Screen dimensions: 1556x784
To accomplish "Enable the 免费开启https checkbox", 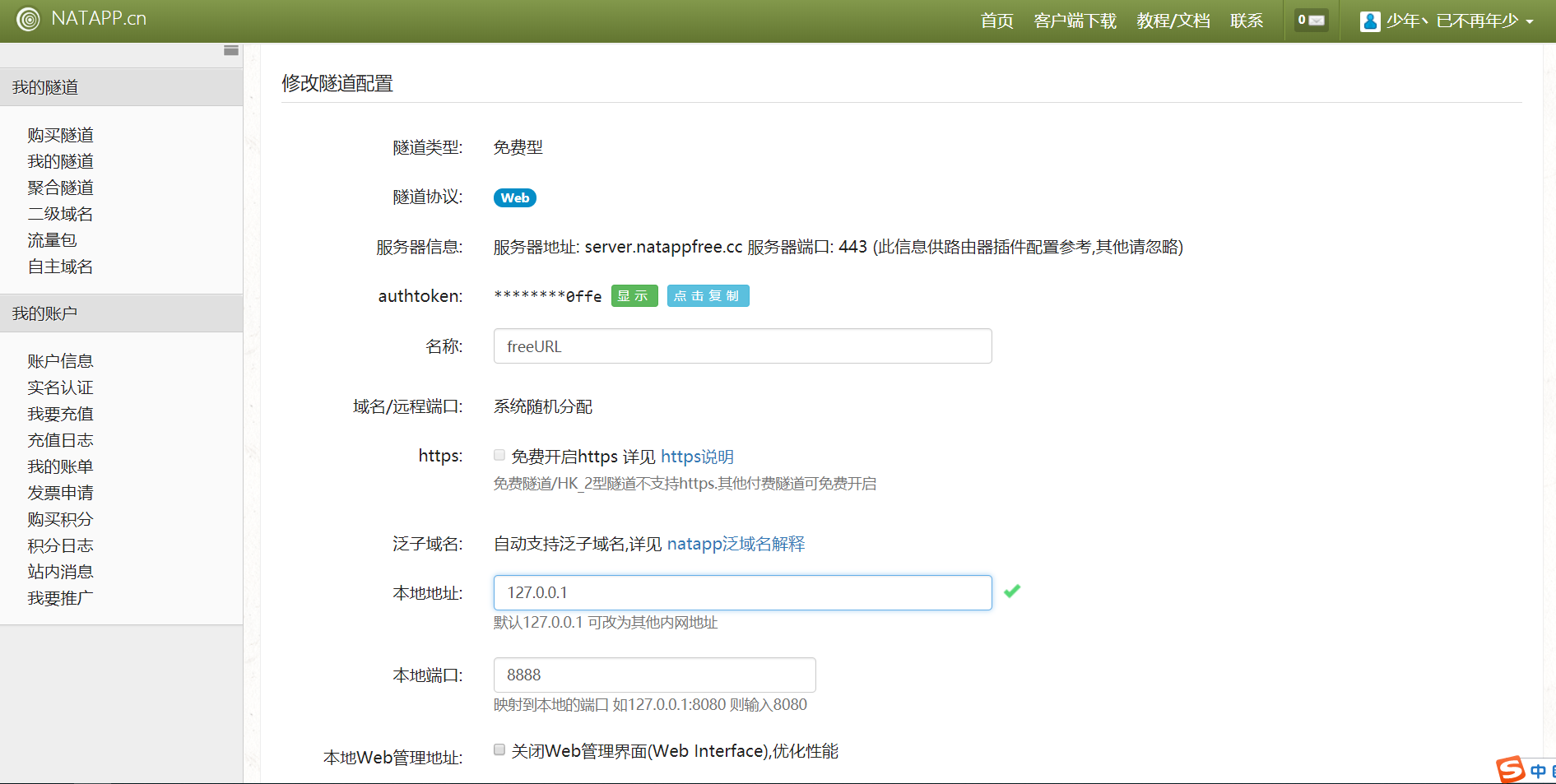I will coord(499,455).
